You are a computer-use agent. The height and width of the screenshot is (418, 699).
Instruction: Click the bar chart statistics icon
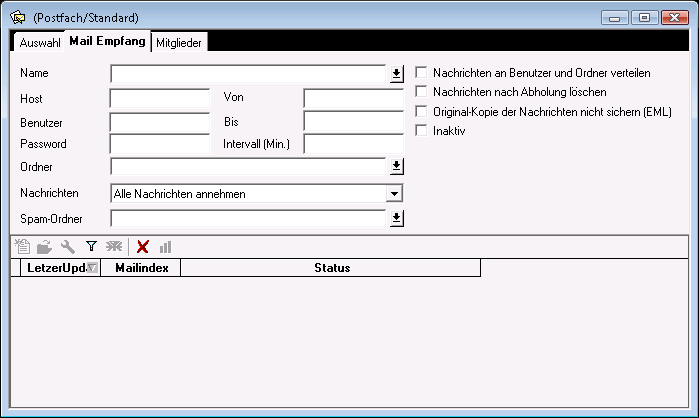[x=165, y=247]
